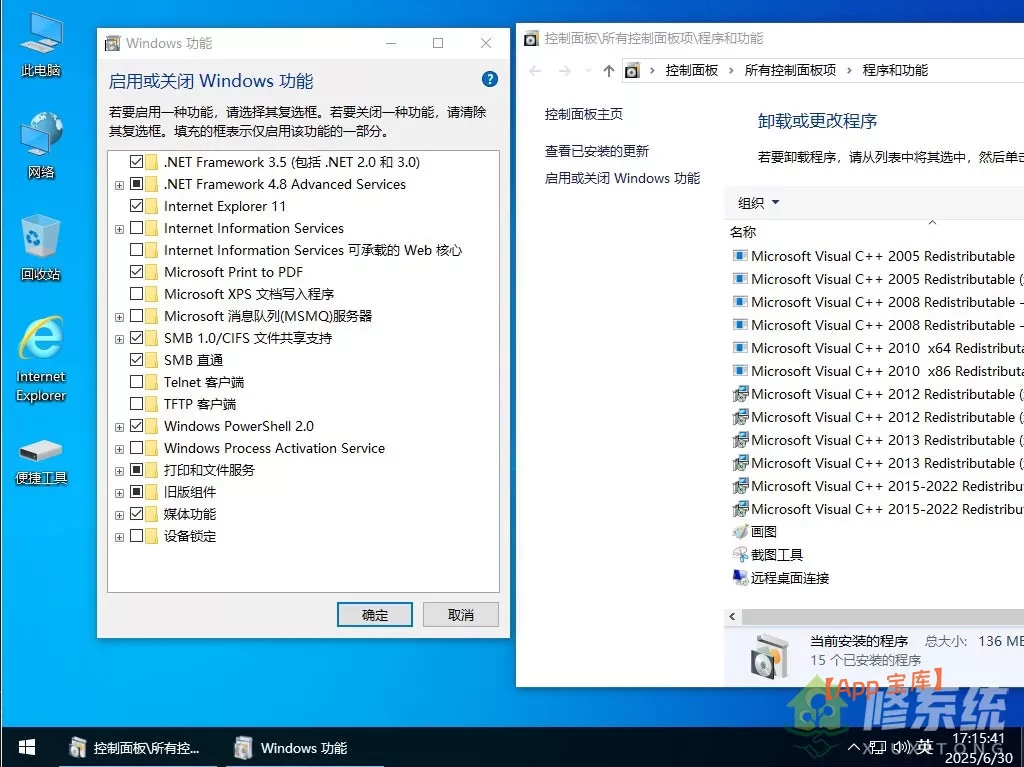Switch to Windows 功能 taskbar item

point(291,748)
